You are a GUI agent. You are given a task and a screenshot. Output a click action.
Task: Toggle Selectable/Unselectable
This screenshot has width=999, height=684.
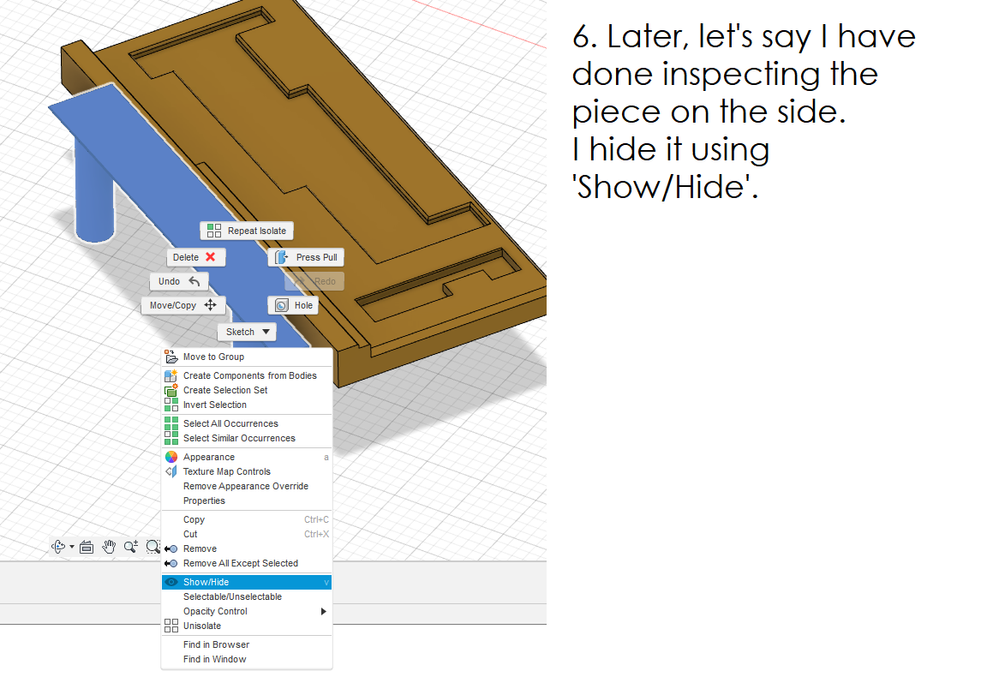247,597
